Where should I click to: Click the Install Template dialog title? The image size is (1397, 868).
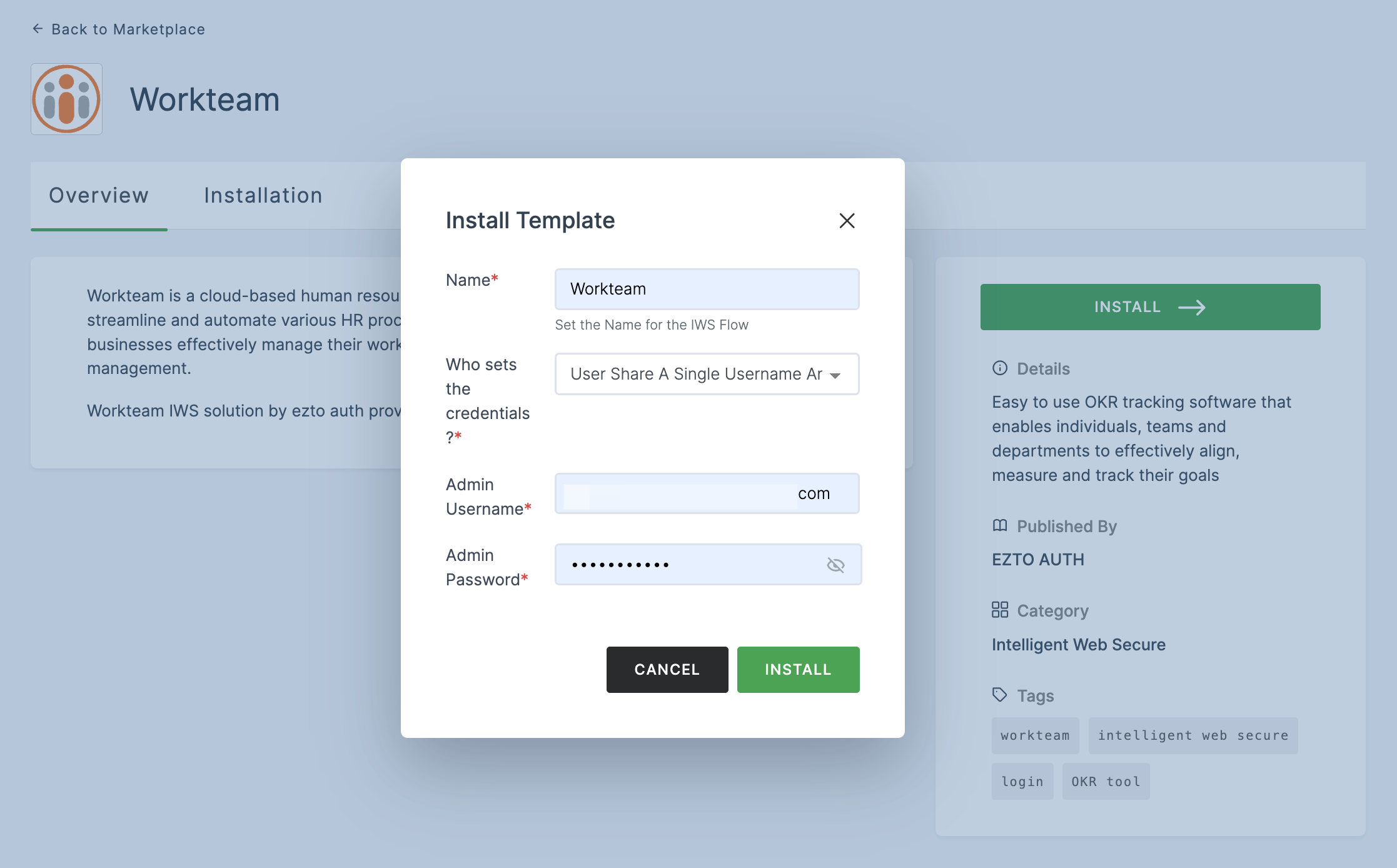coord(530,221)
